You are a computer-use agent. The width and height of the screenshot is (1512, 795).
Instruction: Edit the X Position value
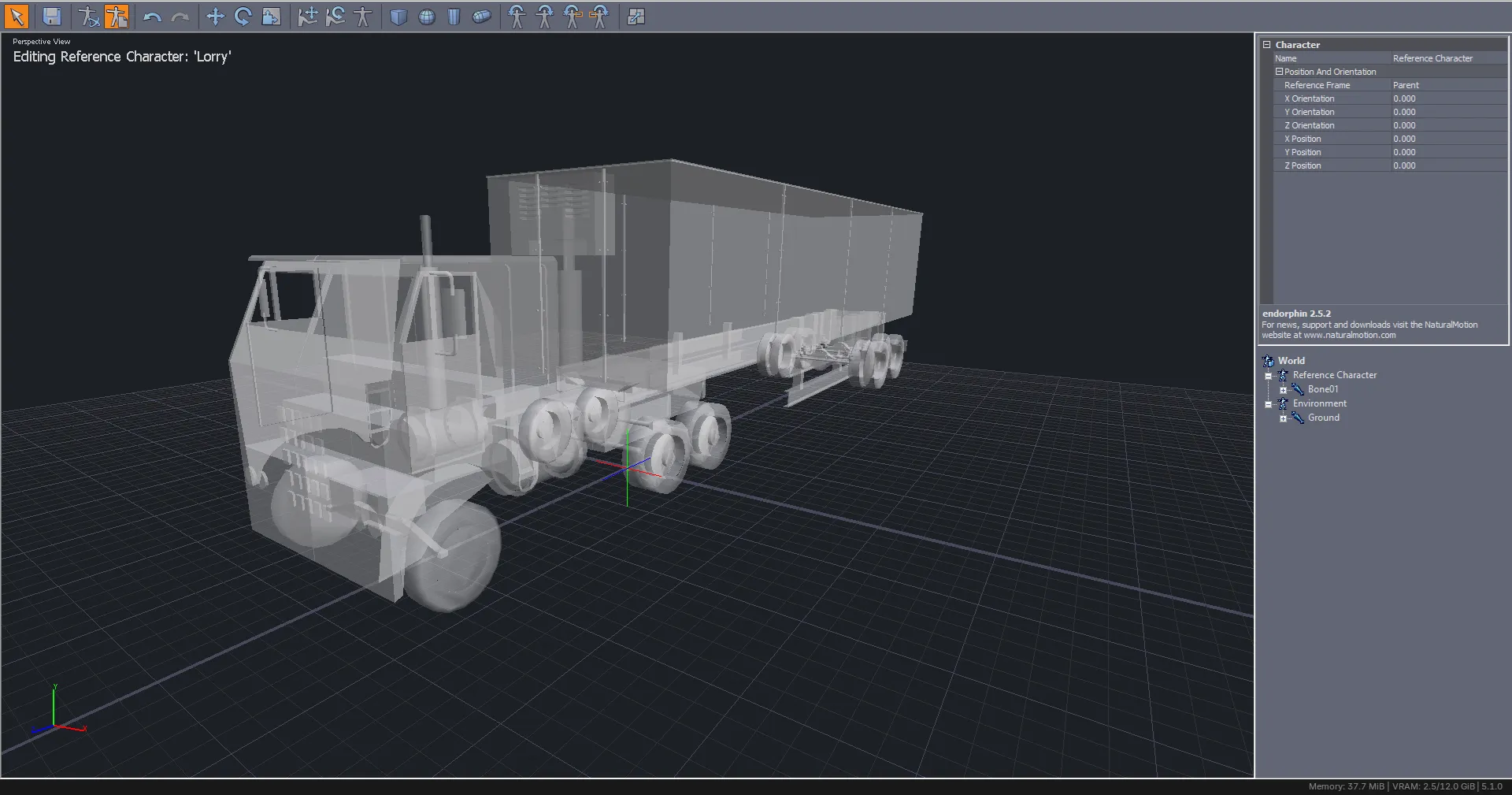[1448, 139]
